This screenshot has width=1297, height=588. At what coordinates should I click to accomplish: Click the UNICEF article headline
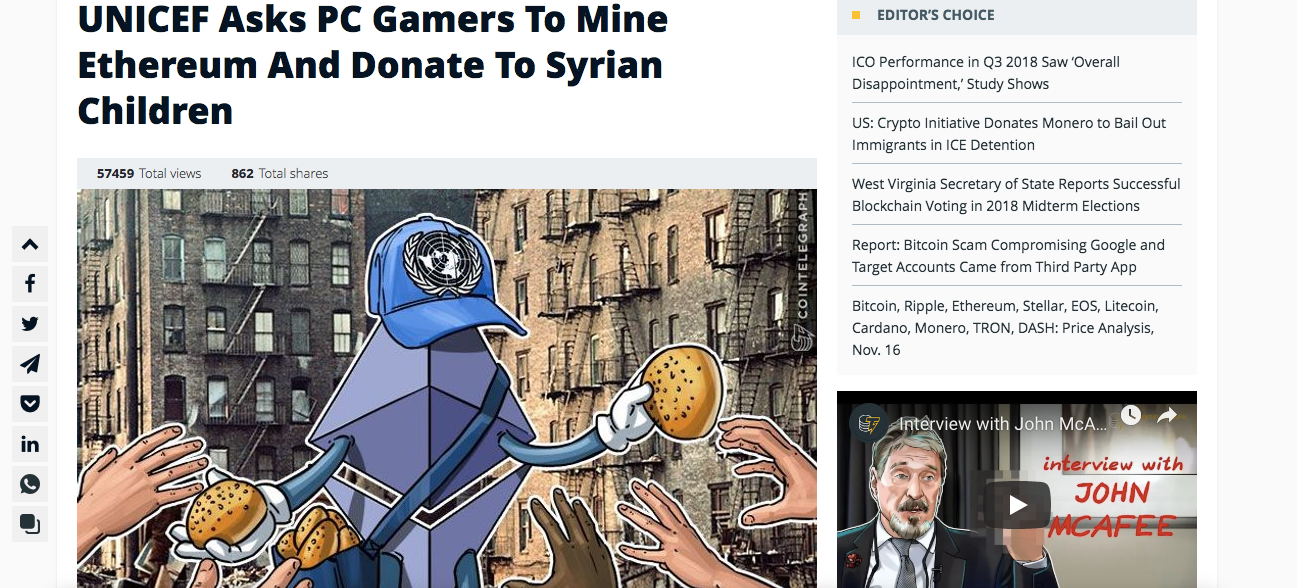372,64
